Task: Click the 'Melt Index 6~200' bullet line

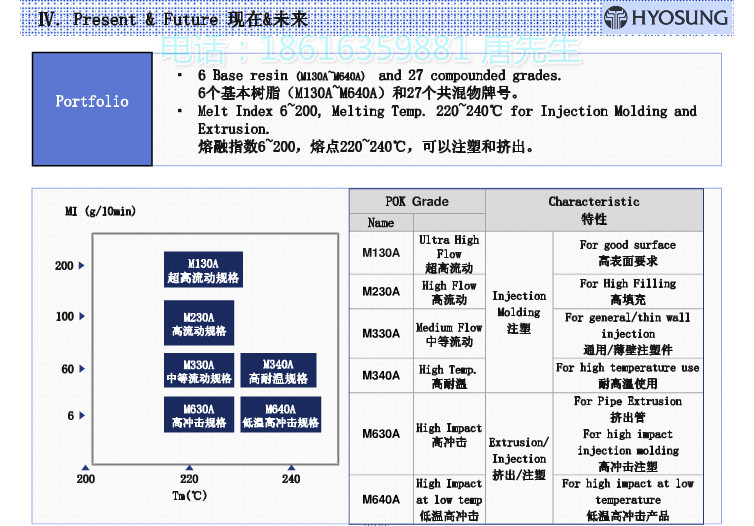Action: (x=447, y=120)
